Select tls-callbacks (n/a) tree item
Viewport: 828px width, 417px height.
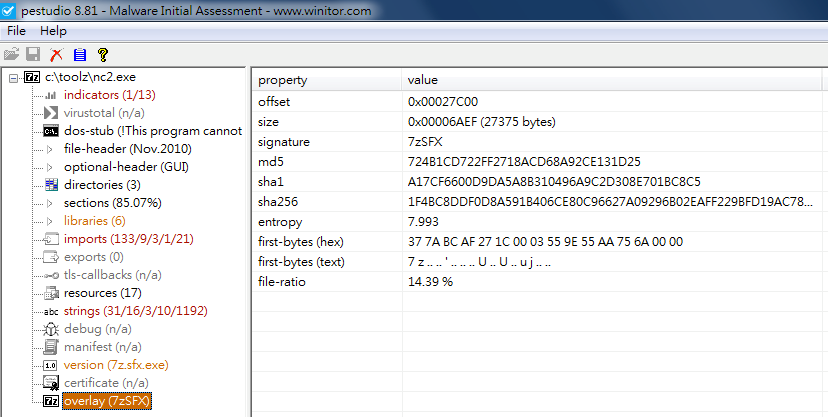click(112, 275)
